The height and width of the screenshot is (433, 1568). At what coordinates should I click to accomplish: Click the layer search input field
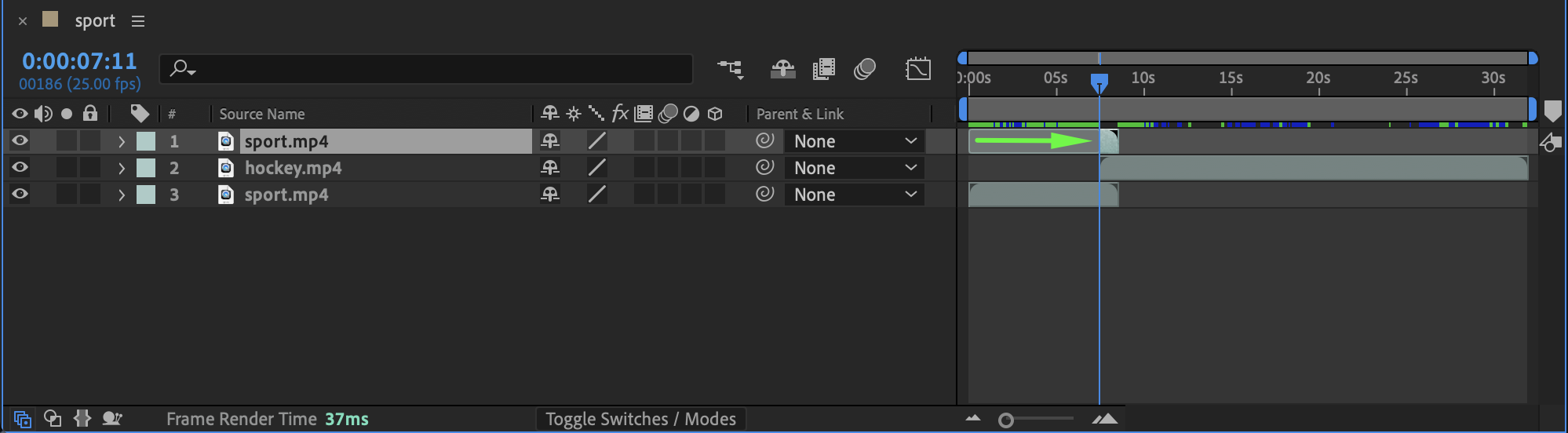pos(426,69)
